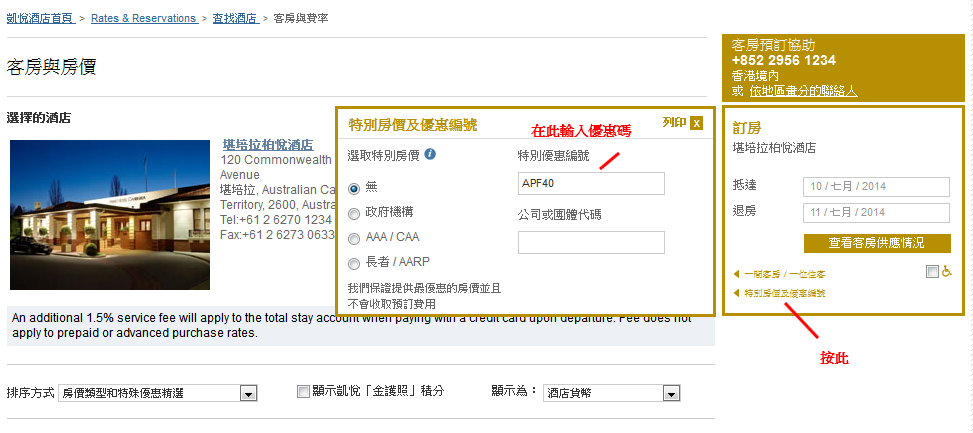Click the arrow icon beside 一間客房 / 一位住客
This screenshot has width=973, height=433.
(x=737, y=273)
